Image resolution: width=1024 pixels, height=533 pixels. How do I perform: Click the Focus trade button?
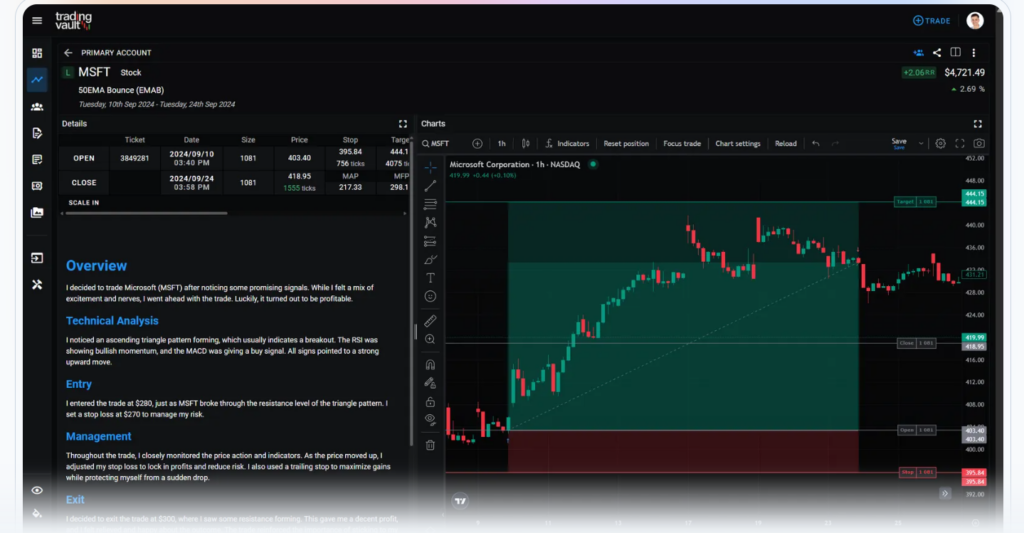[682, 143]
